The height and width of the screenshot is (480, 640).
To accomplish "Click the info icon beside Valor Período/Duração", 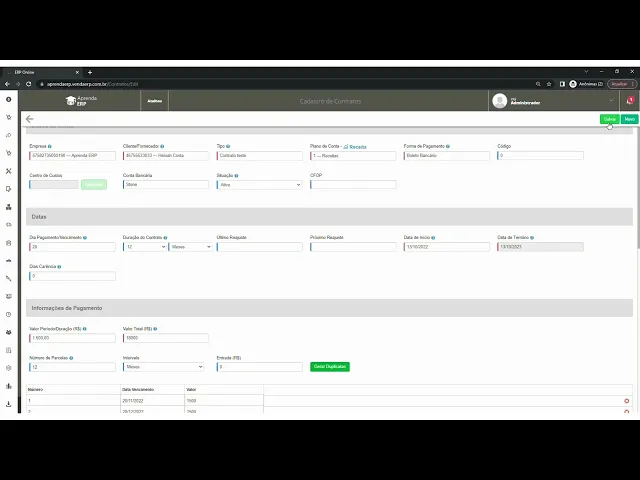I will click(x=84, y=329).
